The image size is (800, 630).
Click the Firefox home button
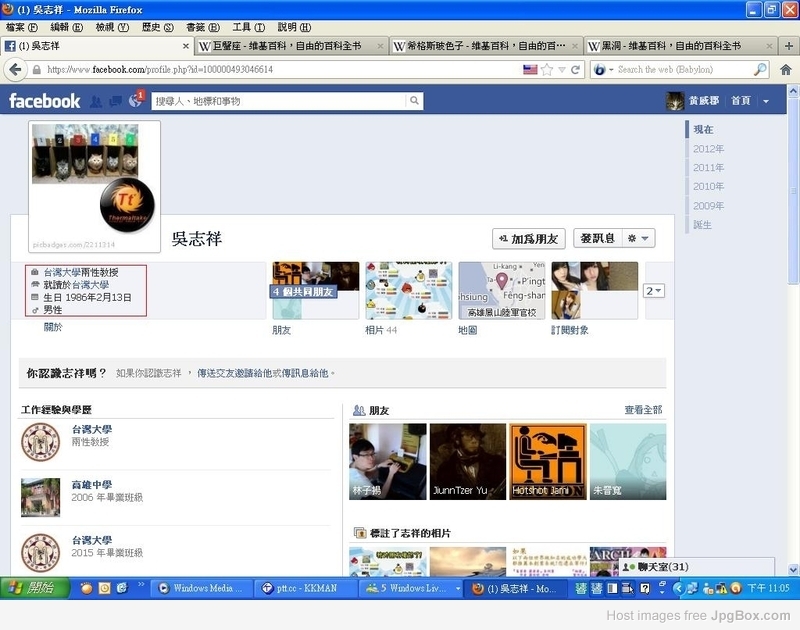[785, 70]
